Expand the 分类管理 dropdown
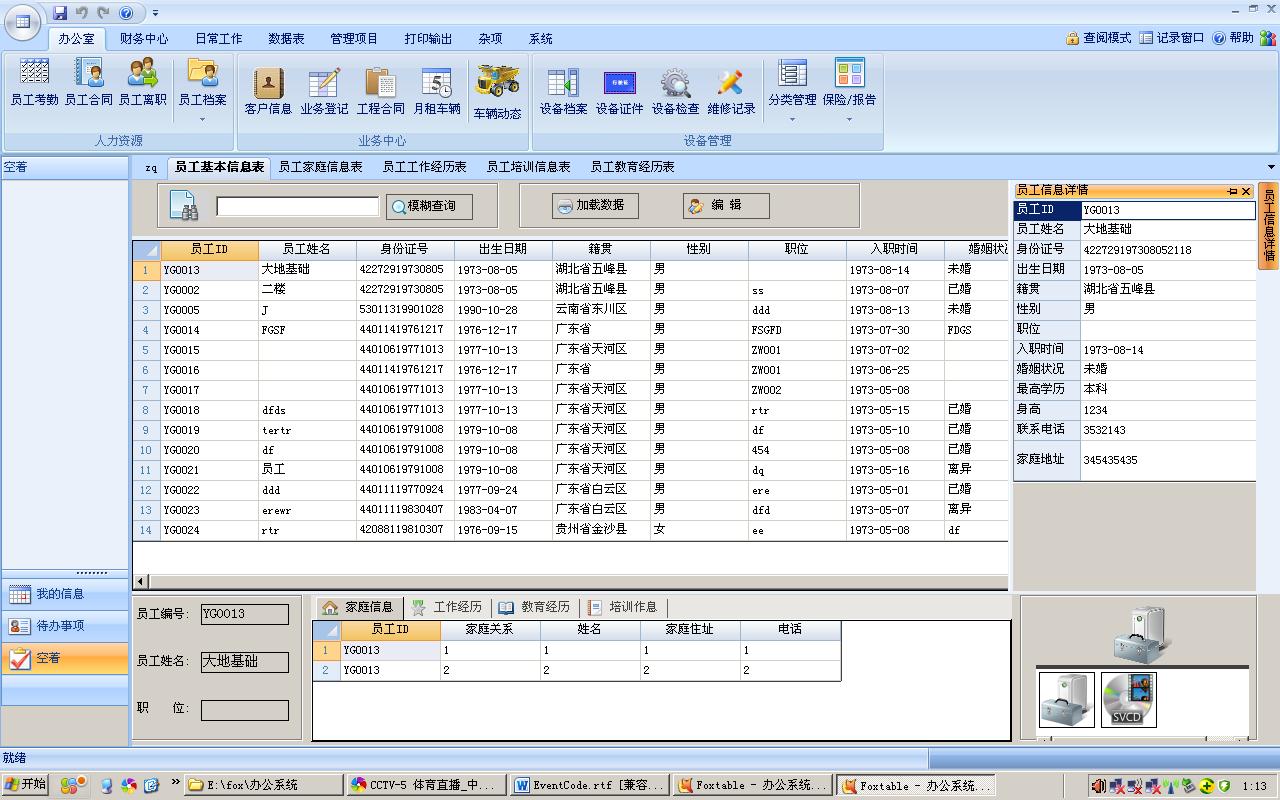The image size is (1280, 800). point(792,119)
